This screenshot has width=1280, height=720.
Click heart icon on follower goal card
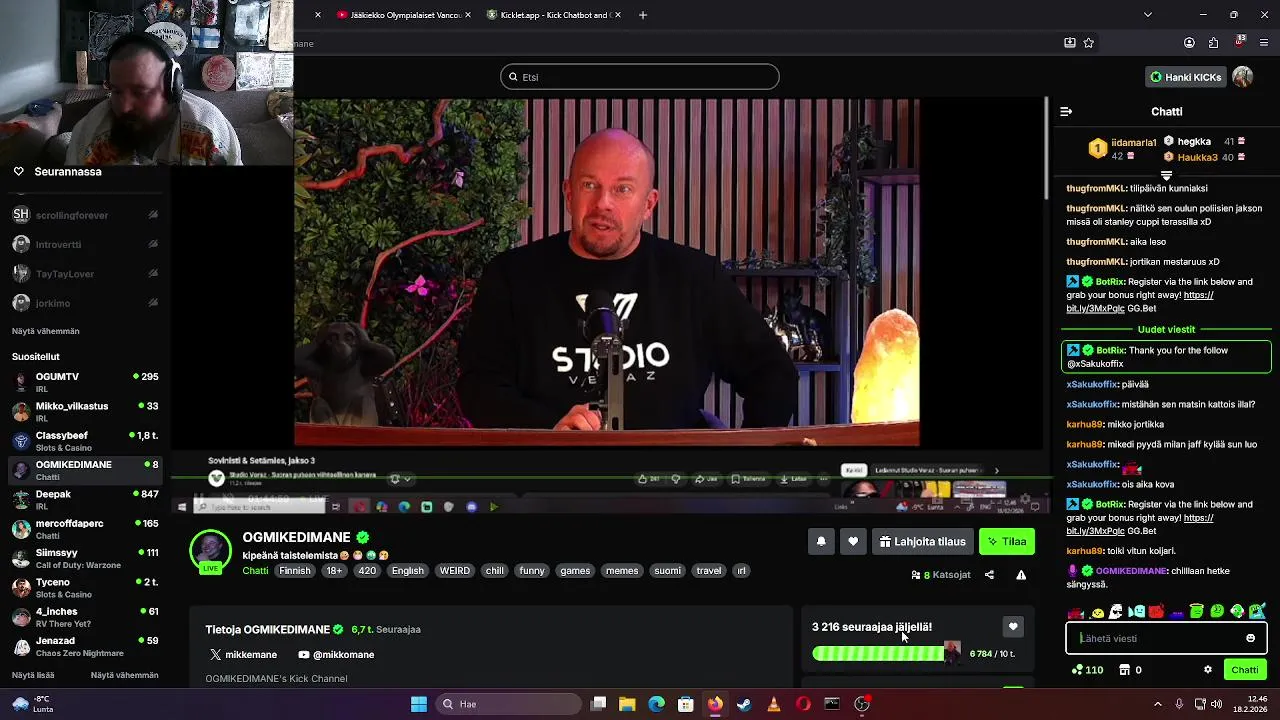[1013, 627]
